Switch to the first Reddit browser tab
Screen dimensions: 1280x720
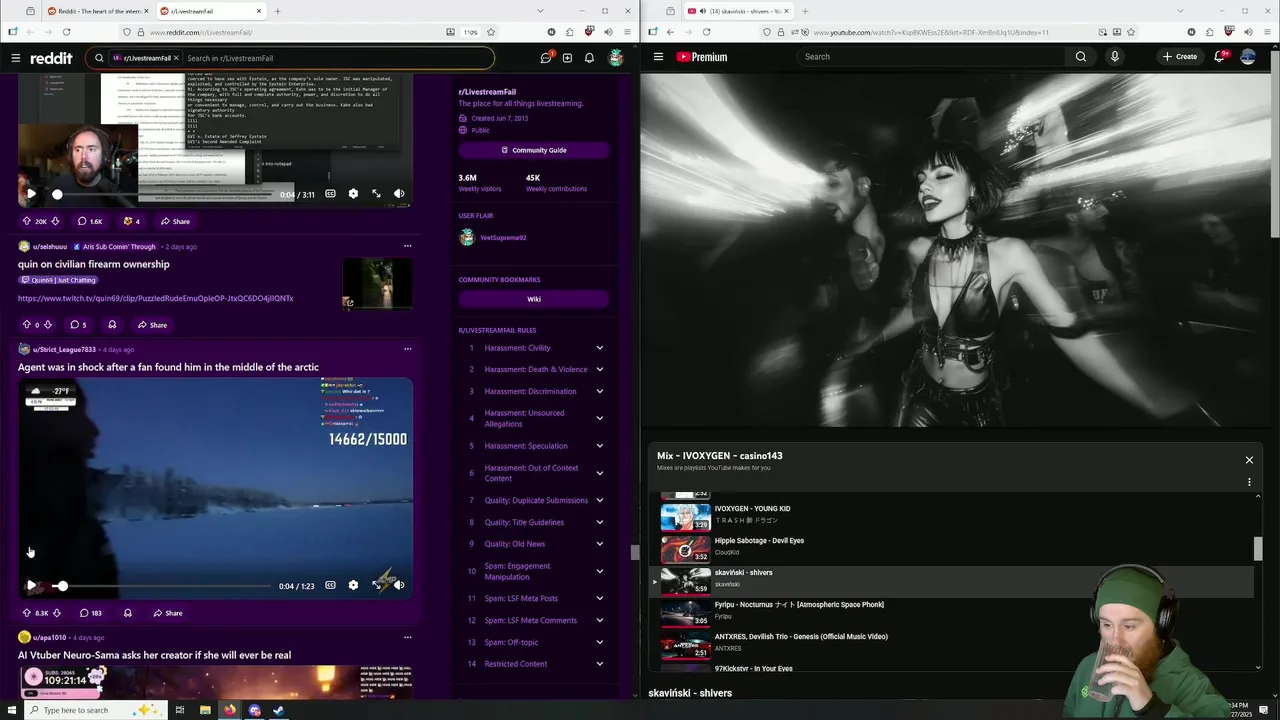[x=97, y=11]
